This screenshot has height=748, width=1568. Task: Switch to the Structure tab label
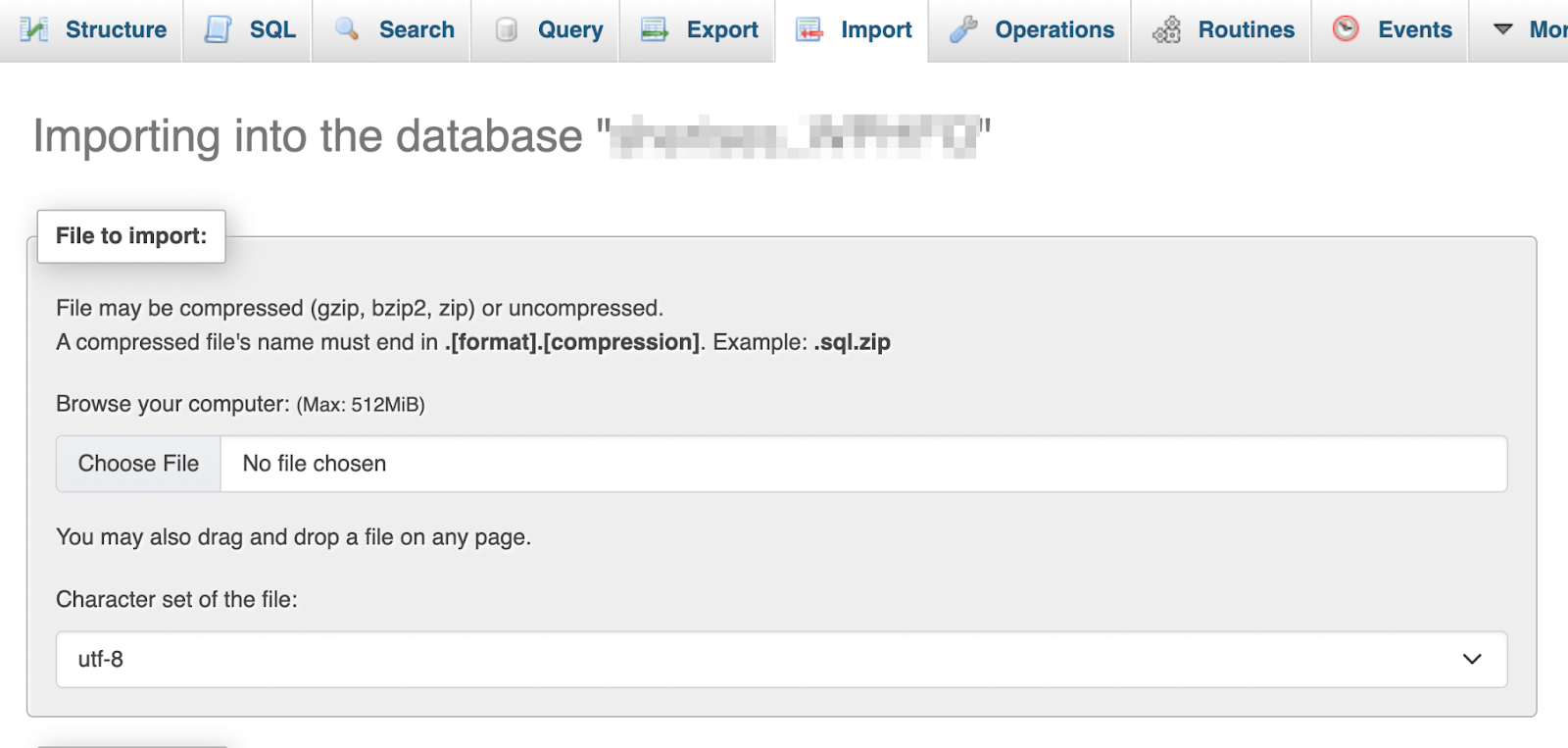click(x=116, y=29)
